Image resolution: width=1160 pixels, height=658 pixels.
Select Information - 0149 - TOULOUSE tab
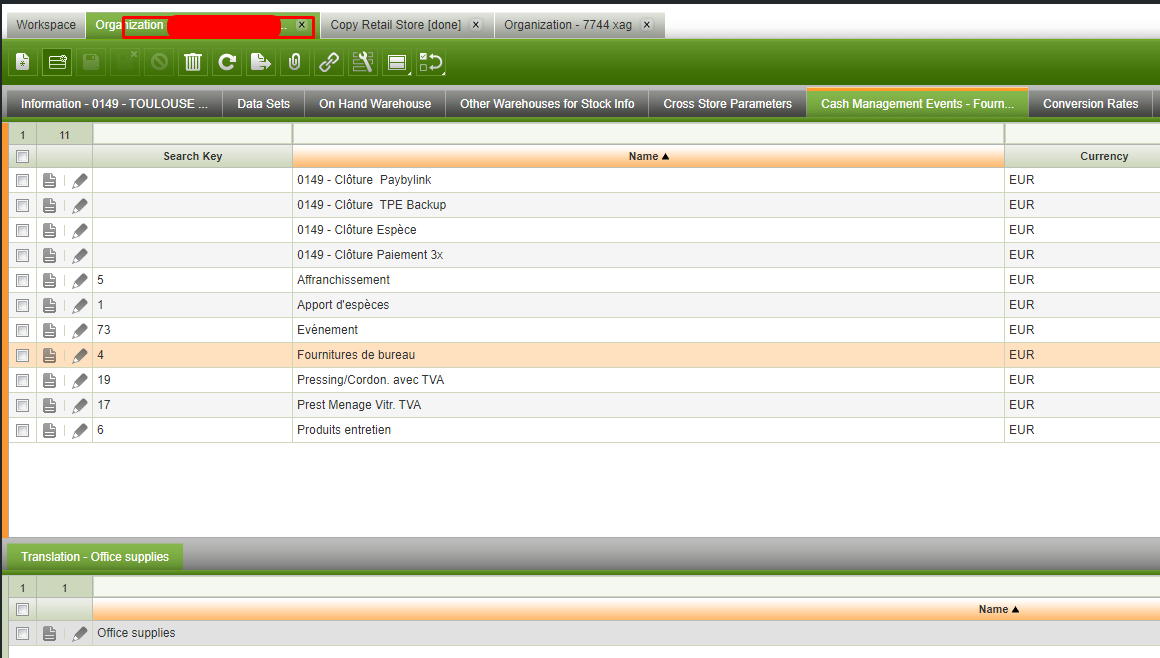[x=114, y=104]
